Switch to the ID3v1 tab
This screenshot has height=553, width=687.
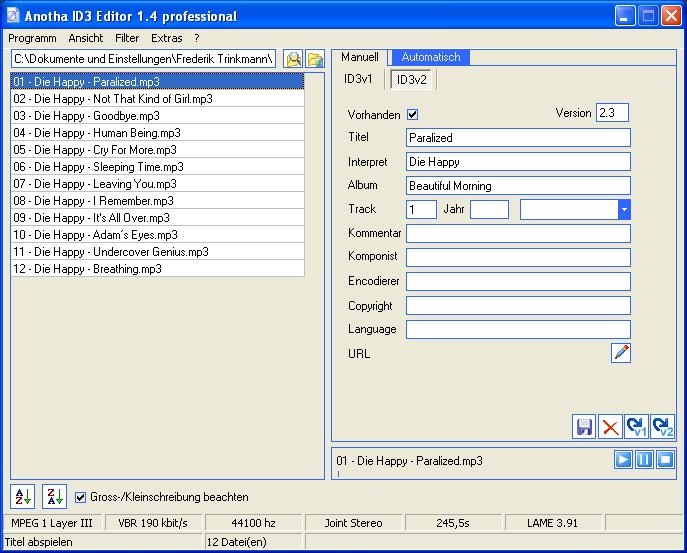click(358, 79)
